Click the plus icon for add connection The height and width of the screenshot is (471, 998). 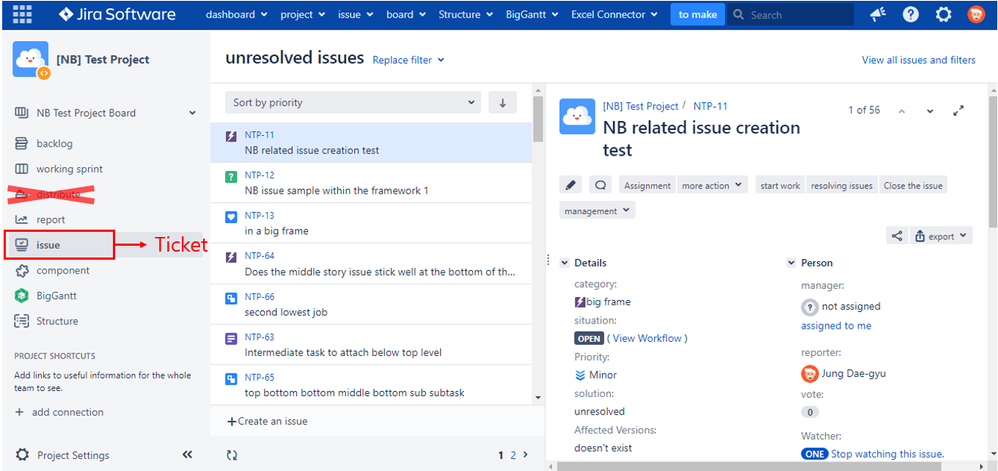point(19,412)
